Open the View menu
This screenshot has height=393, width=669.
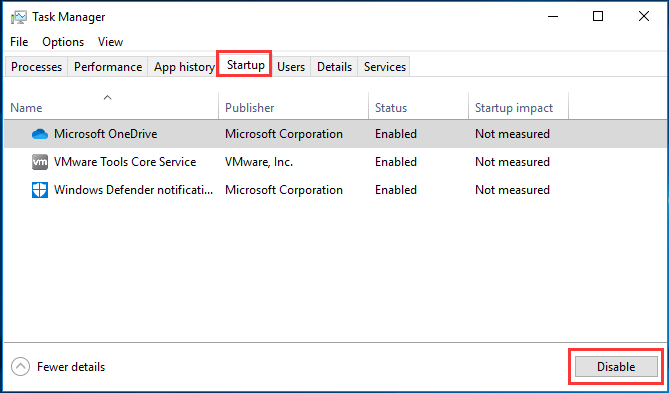point(111,42)
